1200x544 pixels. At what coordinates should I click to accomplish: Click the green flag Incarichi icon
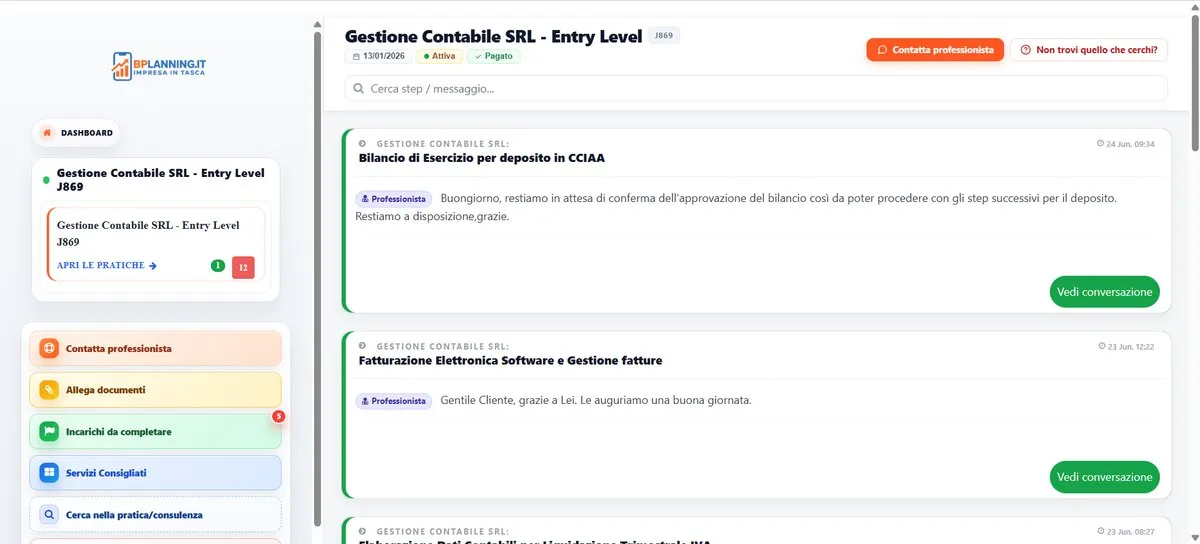(x=49, y=431)
